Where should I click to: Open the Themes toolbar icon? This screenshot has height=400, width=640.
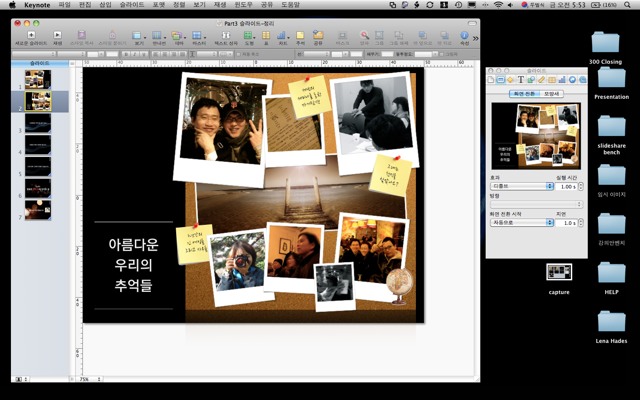[177, 36]
